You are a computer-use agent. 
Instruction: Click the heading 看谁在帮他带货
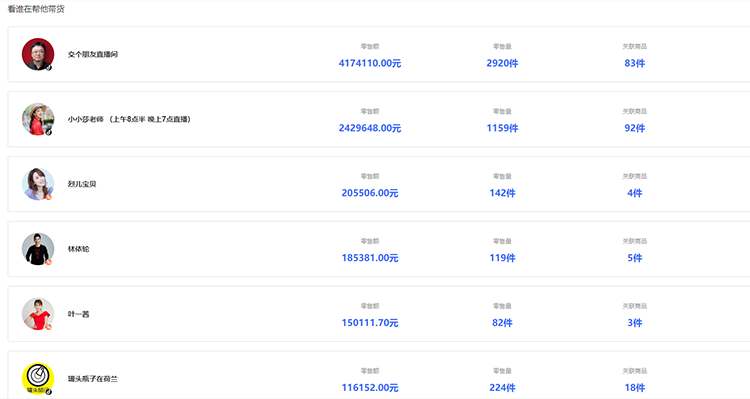[36, 9]
